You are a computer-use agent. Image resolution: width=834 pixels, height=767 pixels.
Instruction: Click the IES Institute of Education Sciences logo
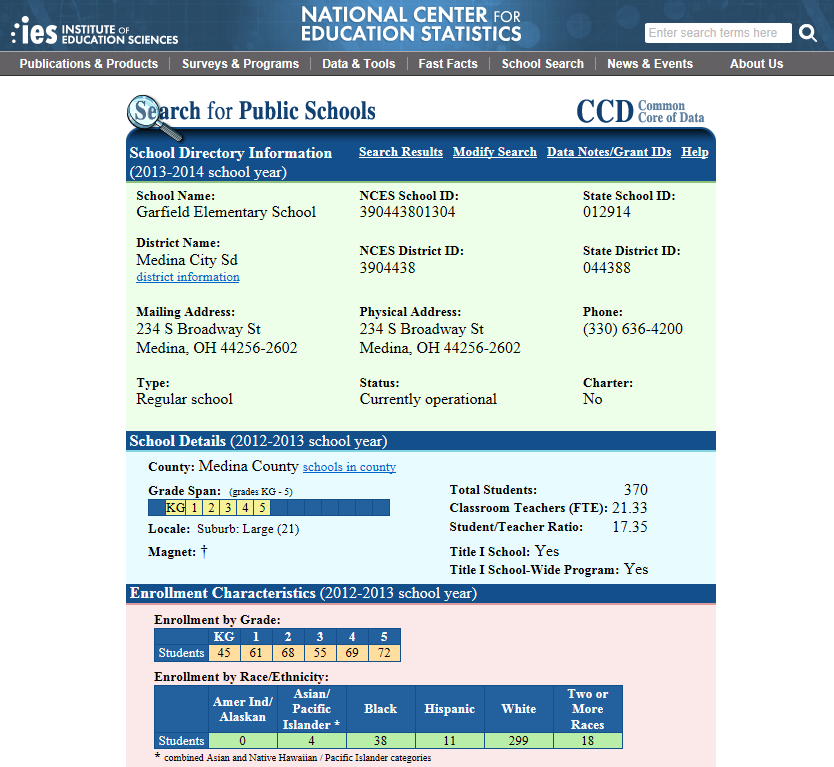click(95, 31)
